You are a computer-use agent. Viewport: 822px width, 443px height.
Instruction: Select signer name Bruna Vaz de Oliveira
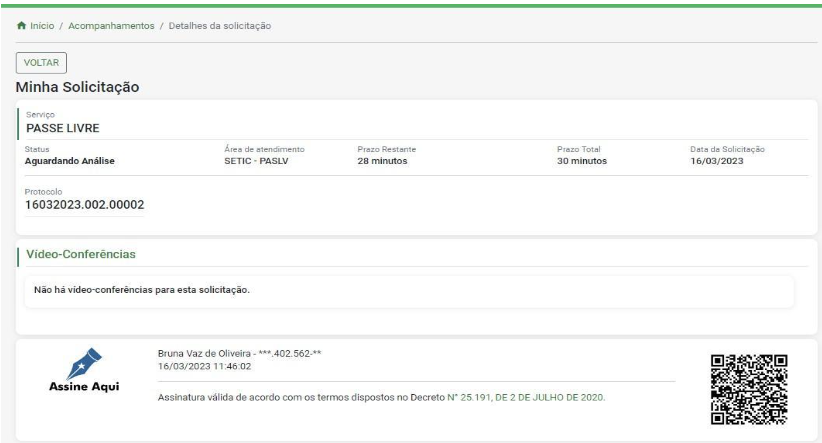[x=204, y=353]
